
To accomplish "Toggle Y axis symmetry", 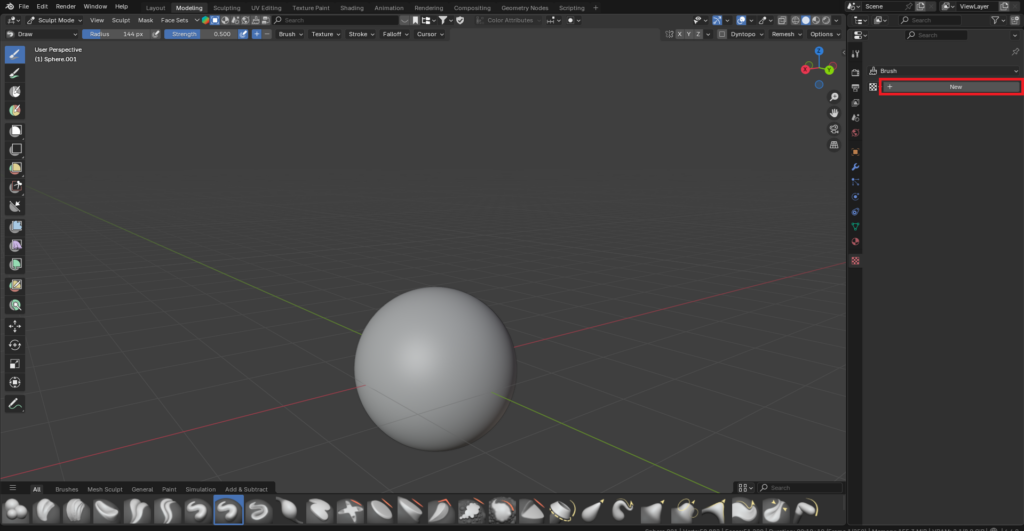I will point(689,34).
